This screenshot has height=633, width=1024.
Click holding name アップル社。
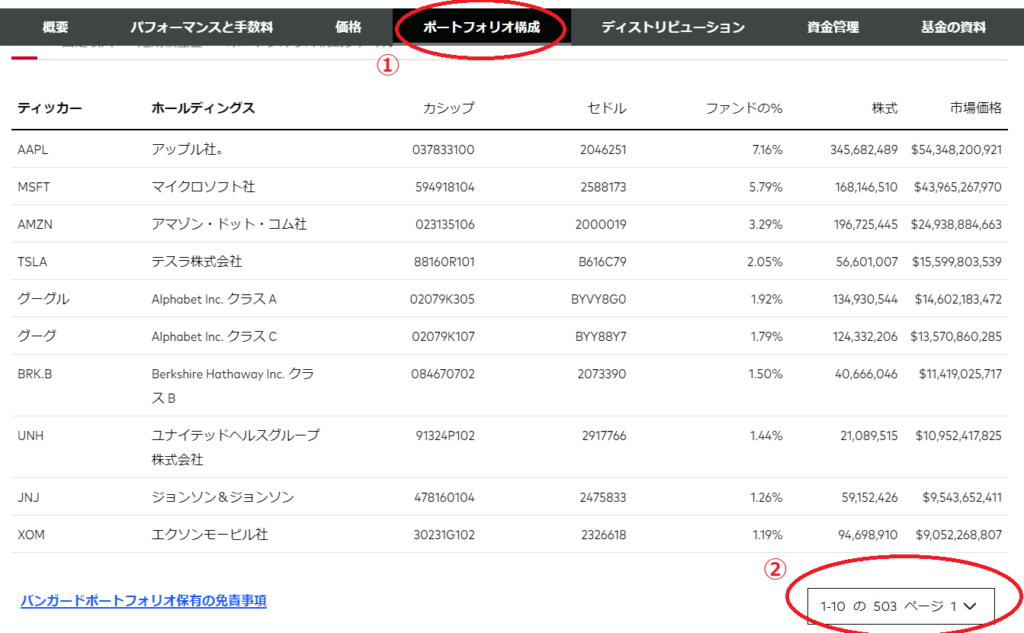click(x=187, y=150)
